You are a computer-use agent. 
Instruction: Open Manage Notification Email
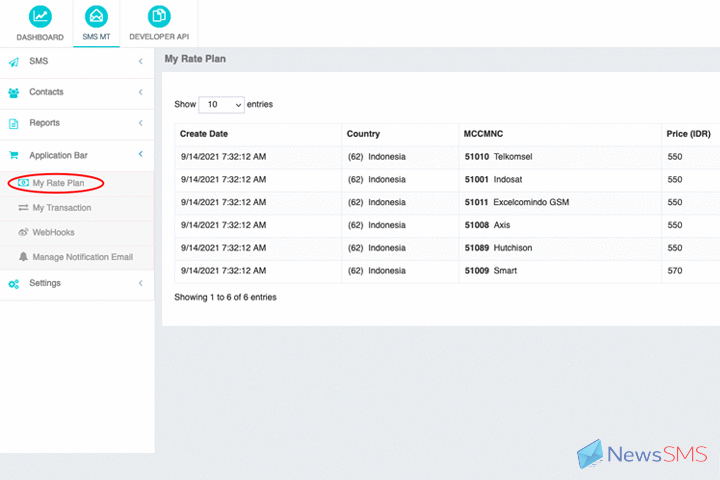pos(82,257)
